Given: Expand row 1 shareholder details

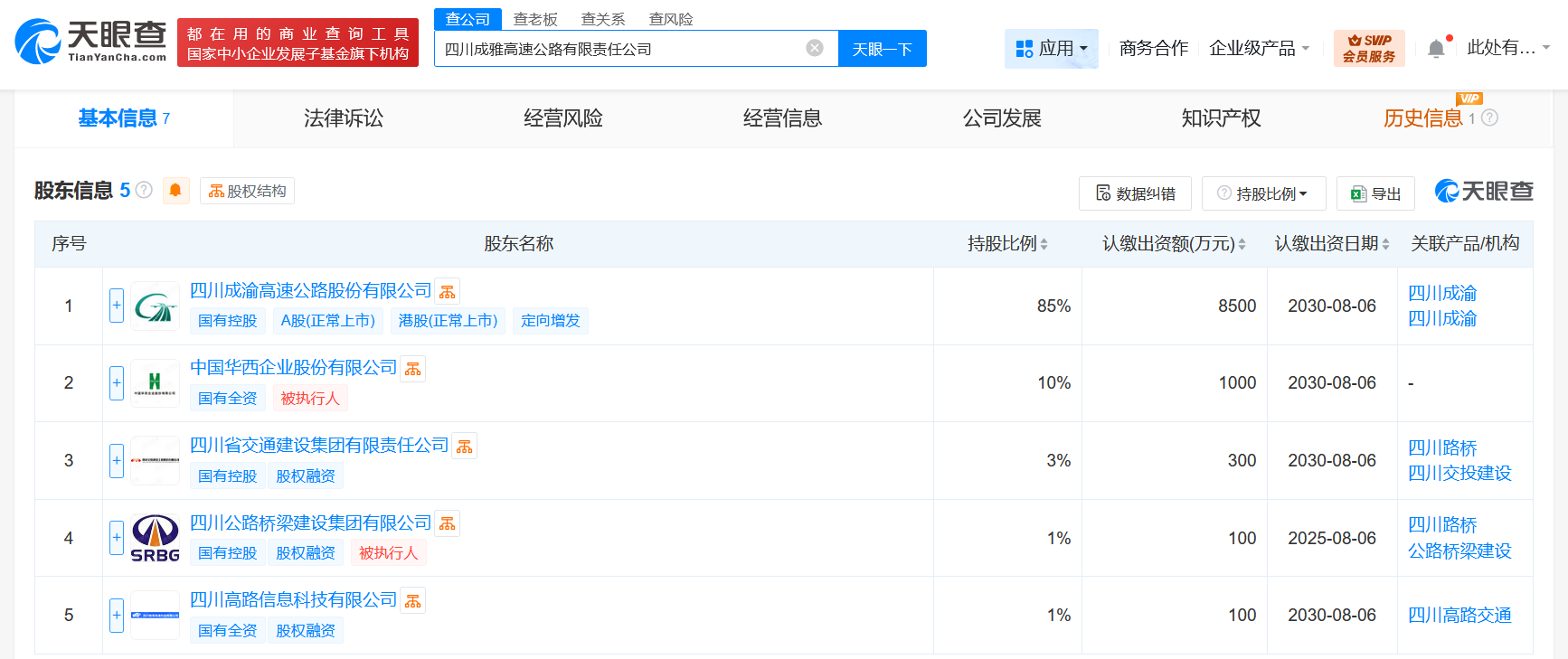Looking at the screenshot, I should 117,306.
